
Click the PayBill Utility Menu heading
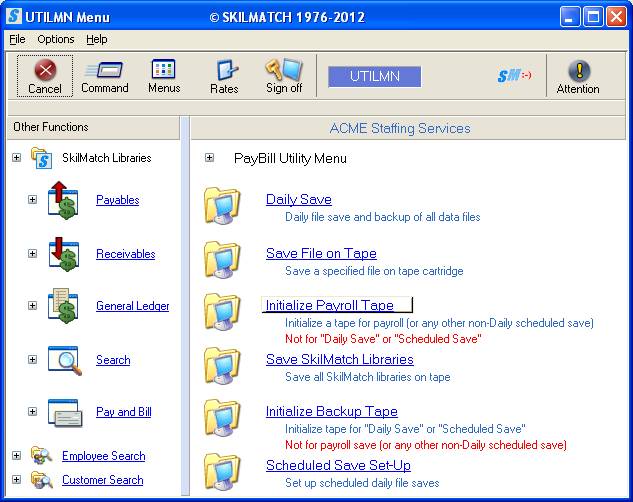[x=290, y=158]
